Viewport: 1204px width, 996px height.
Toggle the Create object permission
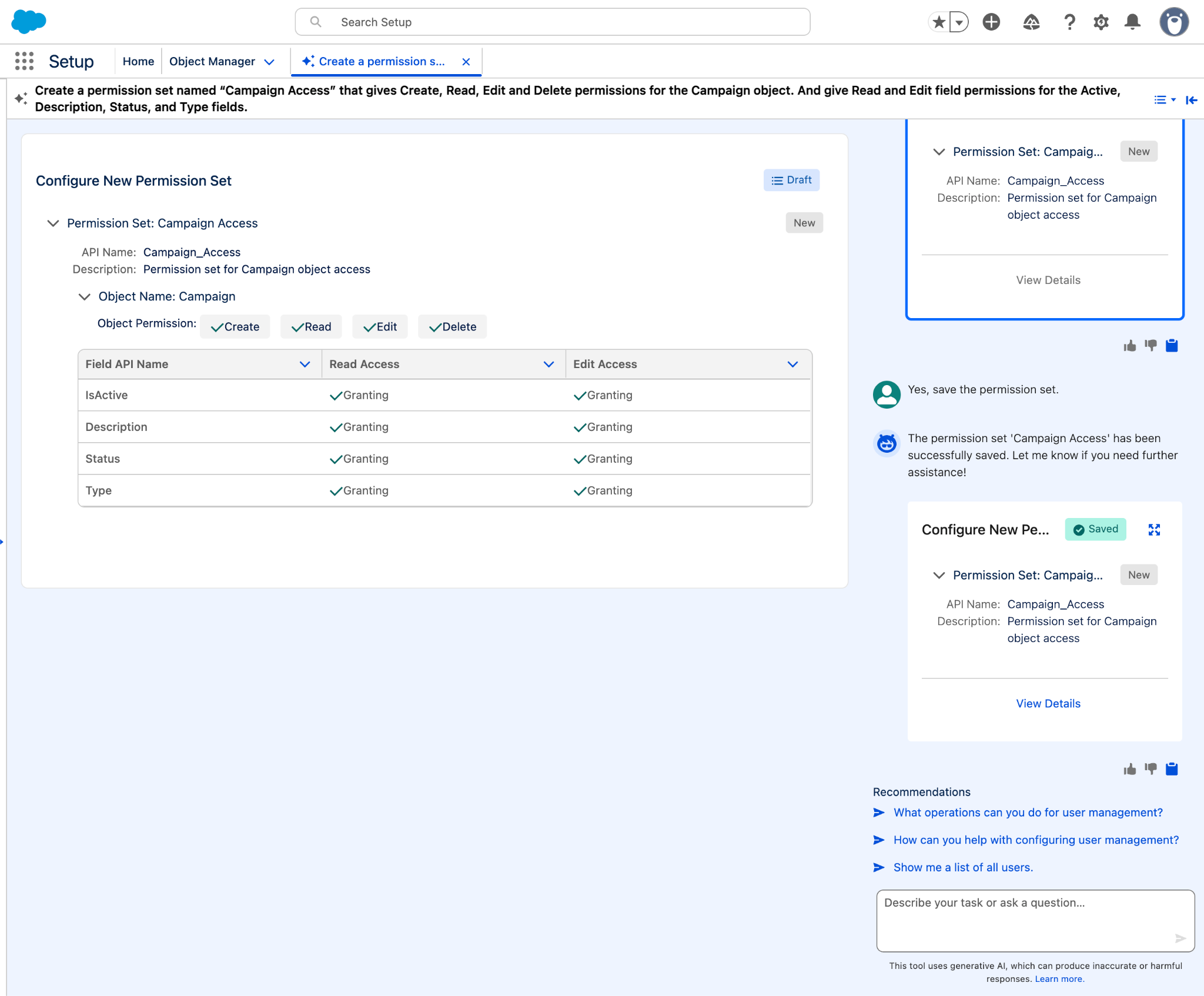pos(235,327)
